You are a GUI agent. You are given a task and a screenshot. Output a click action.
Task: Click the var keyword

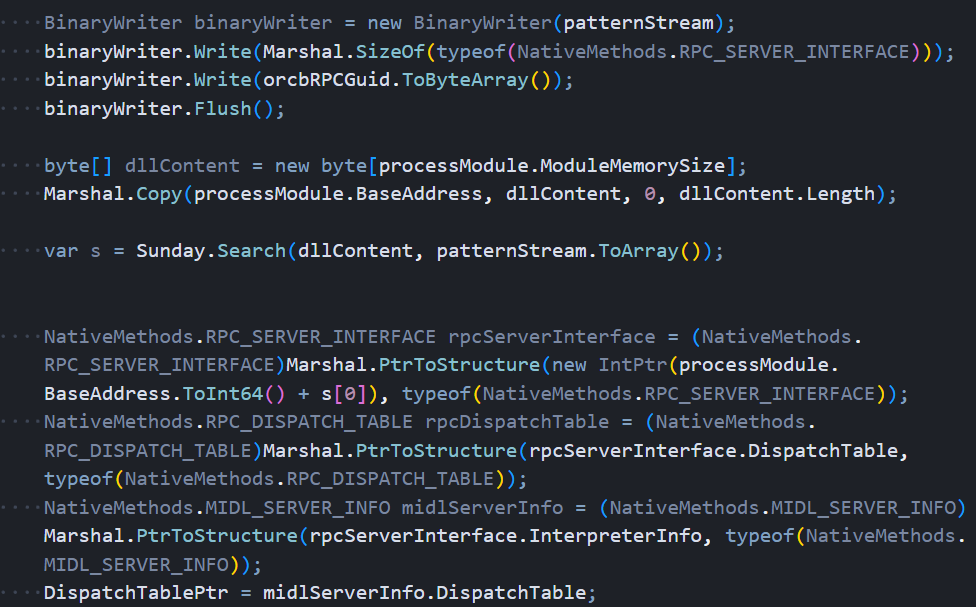(x=61, y=252)
